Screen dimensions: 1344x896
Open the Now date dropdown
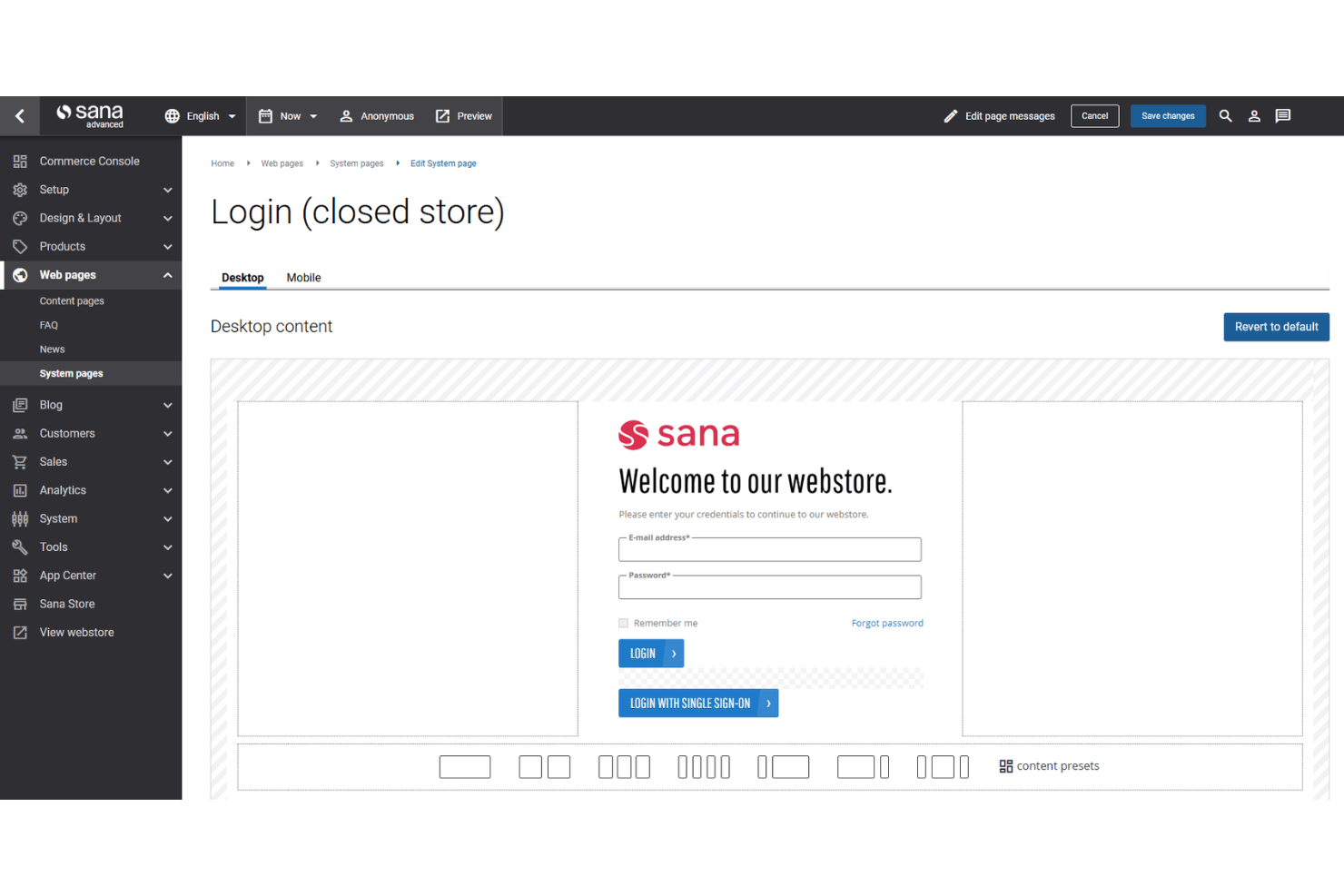[289, 116]
